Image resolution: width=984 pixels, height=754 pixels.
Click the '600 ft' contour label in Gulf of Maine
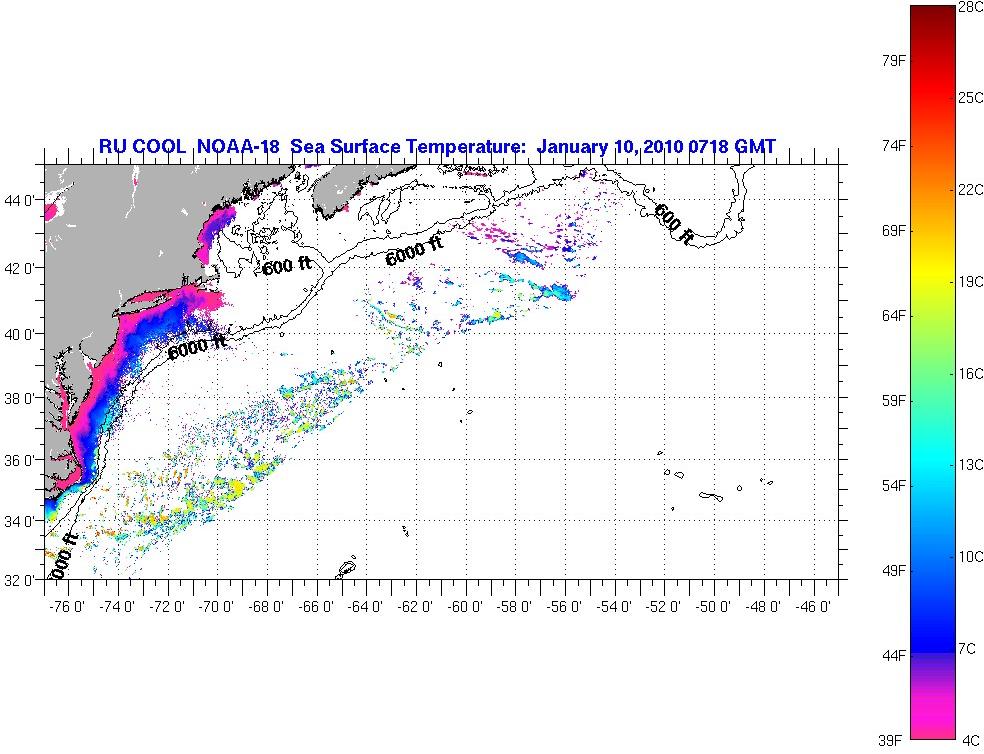point(286,266)
